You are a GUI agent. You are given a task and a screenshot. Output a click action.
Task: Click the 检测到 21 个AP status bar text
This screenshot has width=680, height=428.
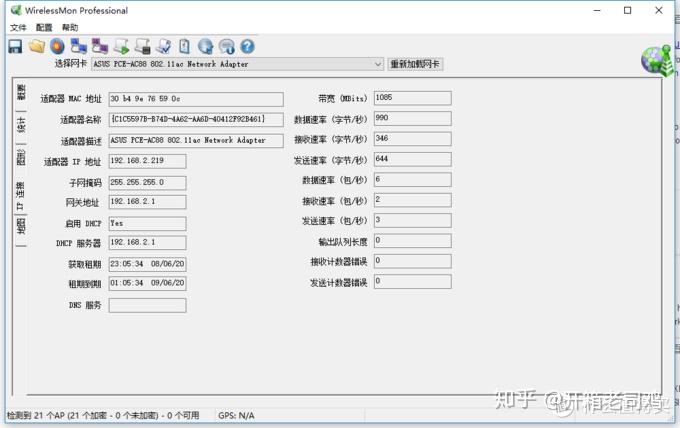(x=103, y=415)
